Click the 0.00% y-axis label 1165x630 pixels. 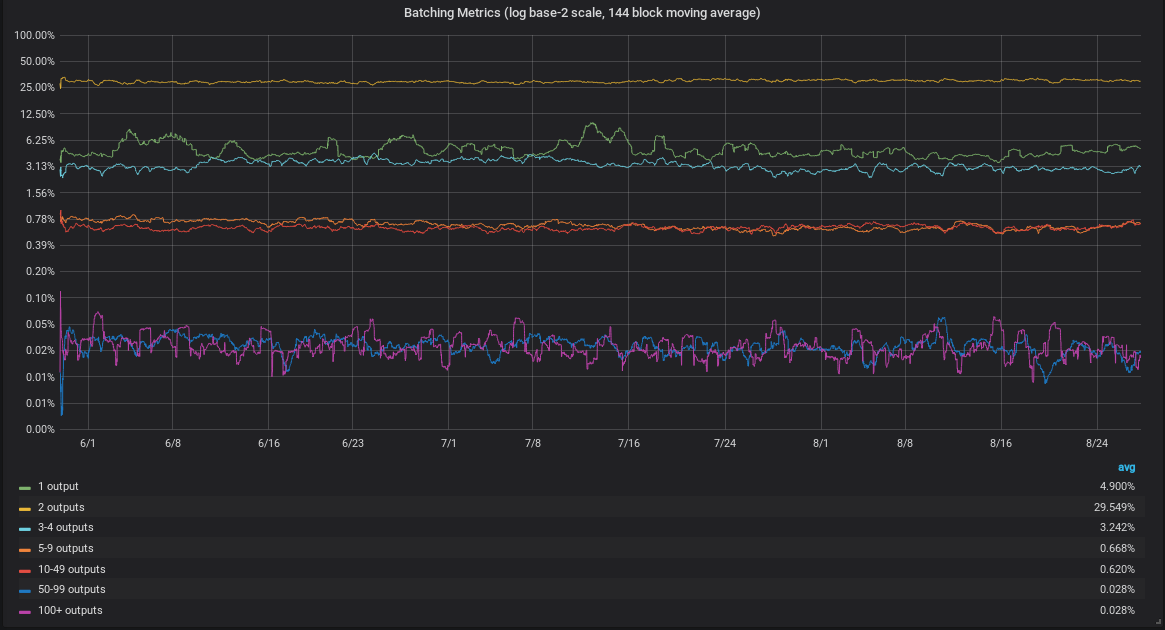(40, 429)
